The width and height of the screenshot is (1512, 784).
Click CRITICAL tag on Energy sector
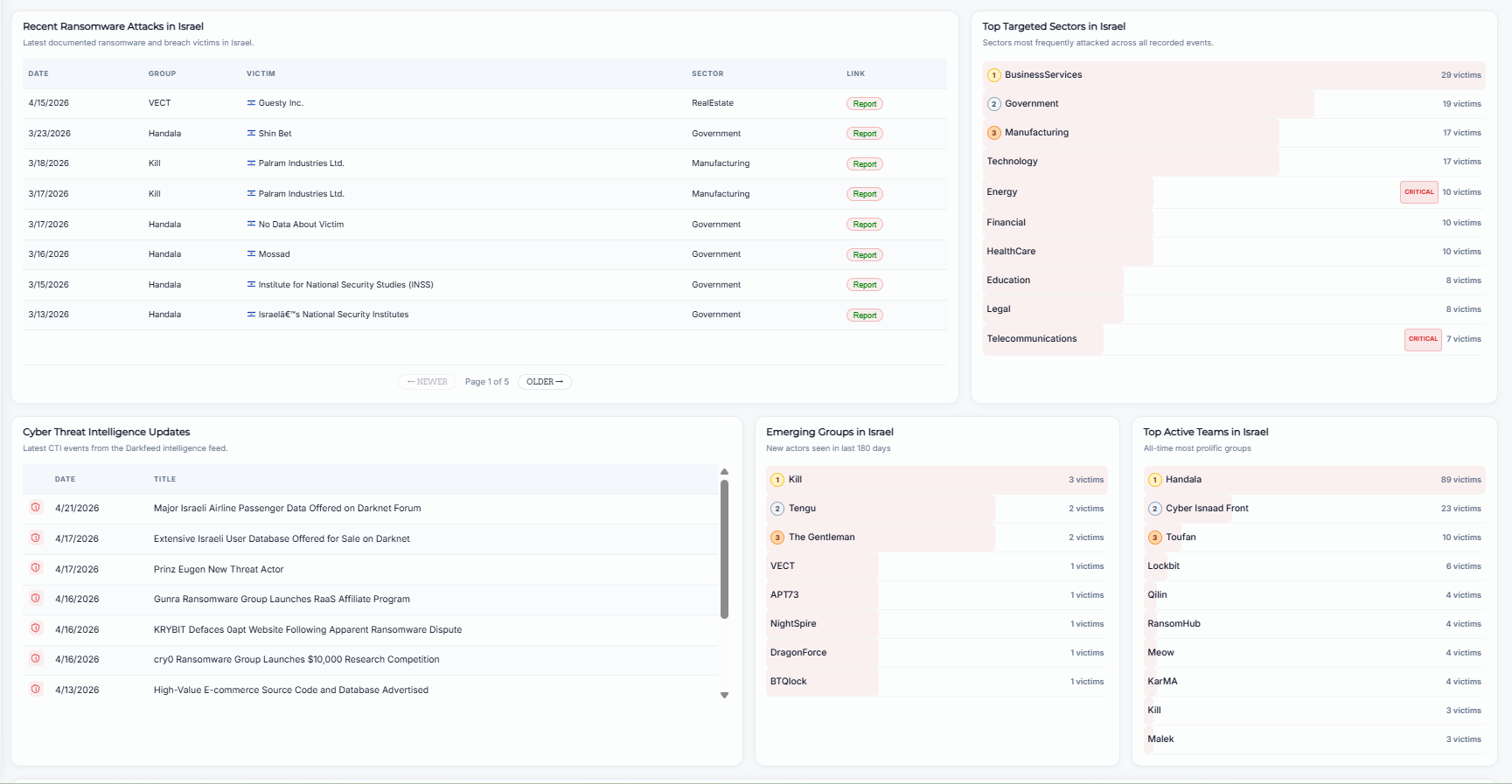[1418, 192]
